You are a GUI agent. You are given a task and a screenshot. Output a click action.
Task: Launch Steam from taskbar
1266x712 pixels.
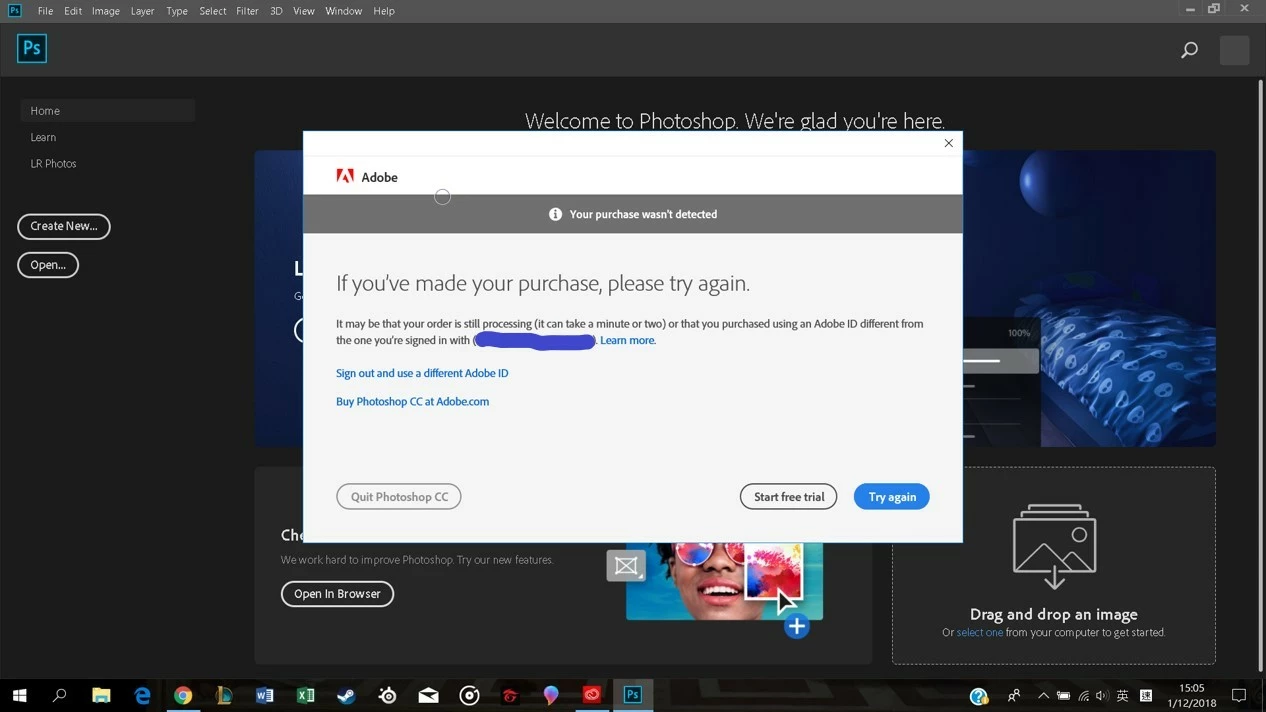pyautogui.click(x=347, y=695)
